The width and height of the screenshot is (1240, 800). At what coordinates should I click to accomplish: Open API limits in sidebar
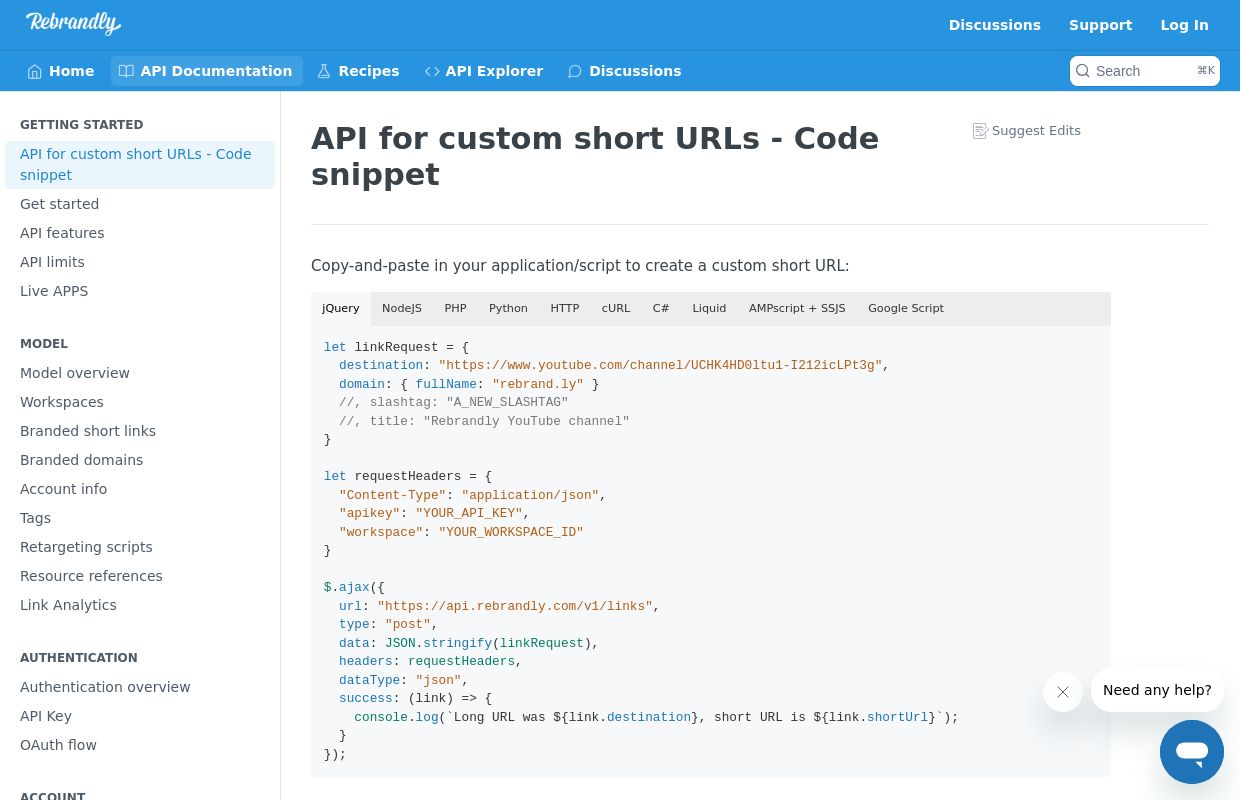(x=140, y=262)
